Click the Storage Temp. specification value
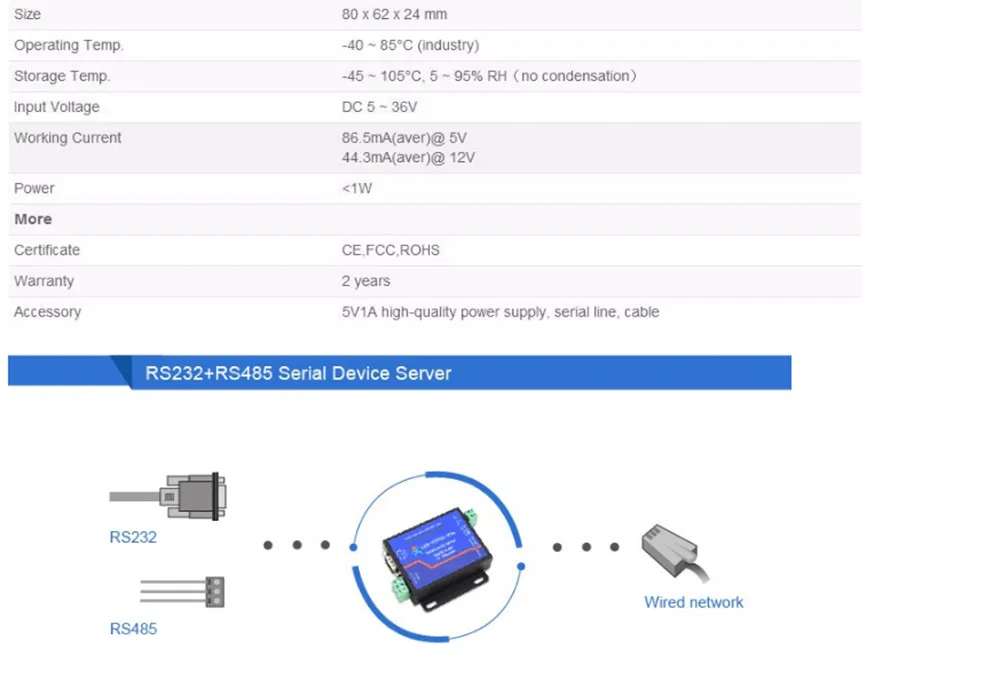The width and height of the screenshot is (1000, 700). pos(489,76)
